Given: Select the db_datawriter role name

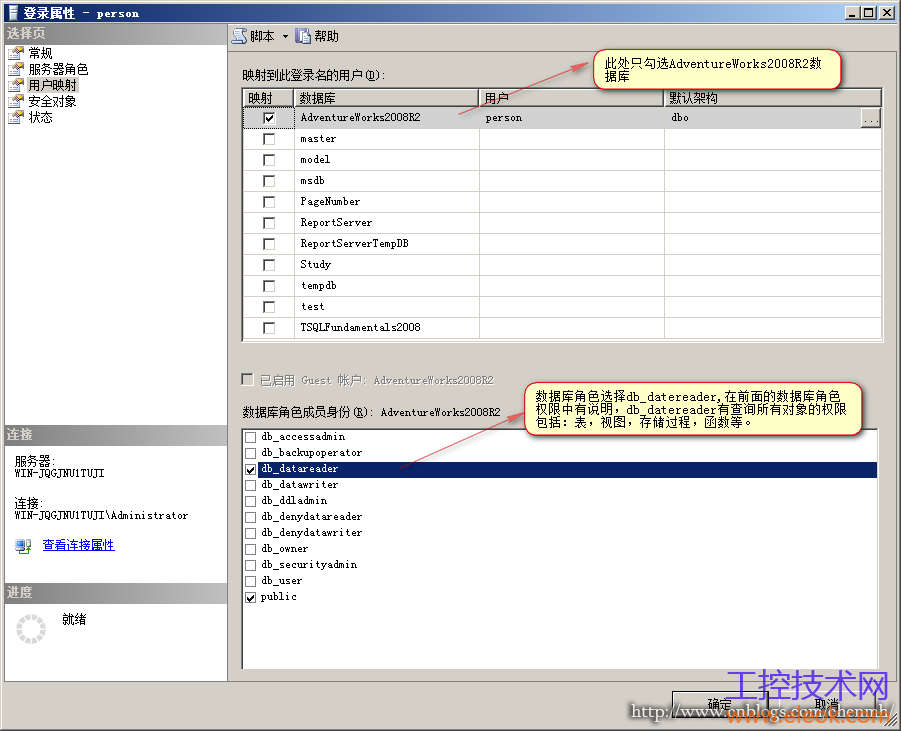Looking at the screenshot, I should coord(299,485).
